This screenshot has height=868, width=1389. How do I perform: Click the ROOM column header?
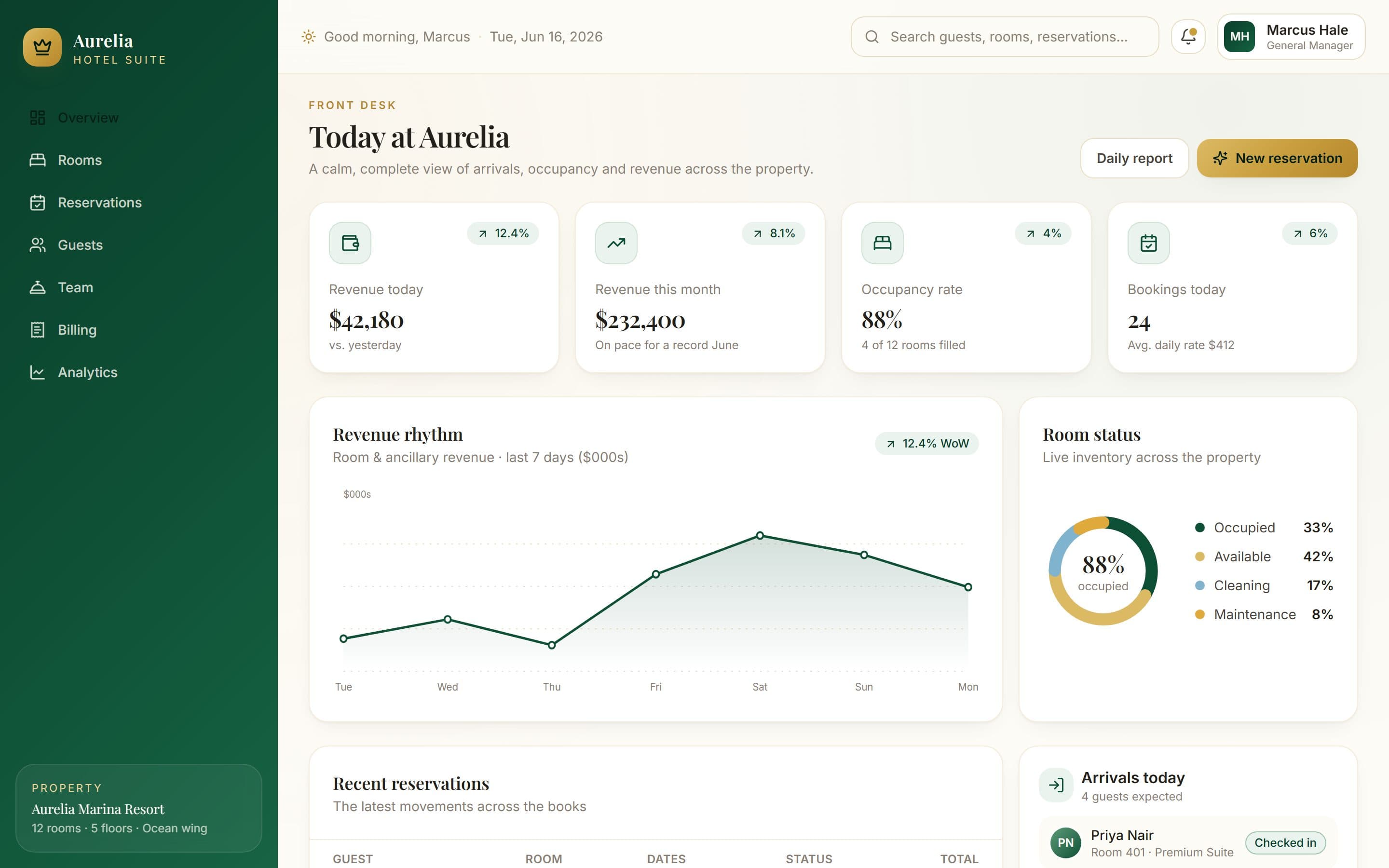click(544, 859)
